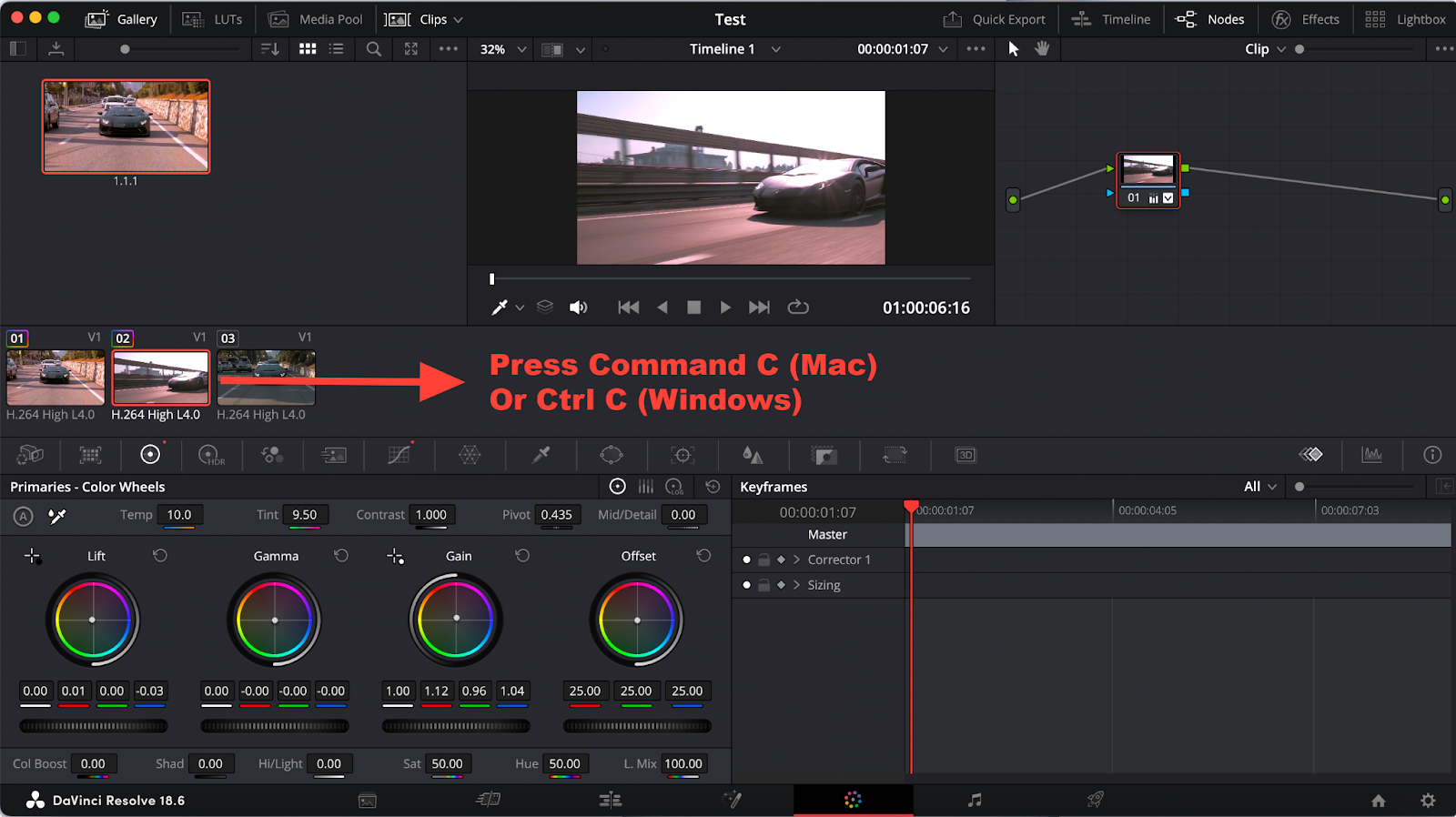1456x817 pixels.
Task: Select the white balance picker tool
Action: pos(57,516)
